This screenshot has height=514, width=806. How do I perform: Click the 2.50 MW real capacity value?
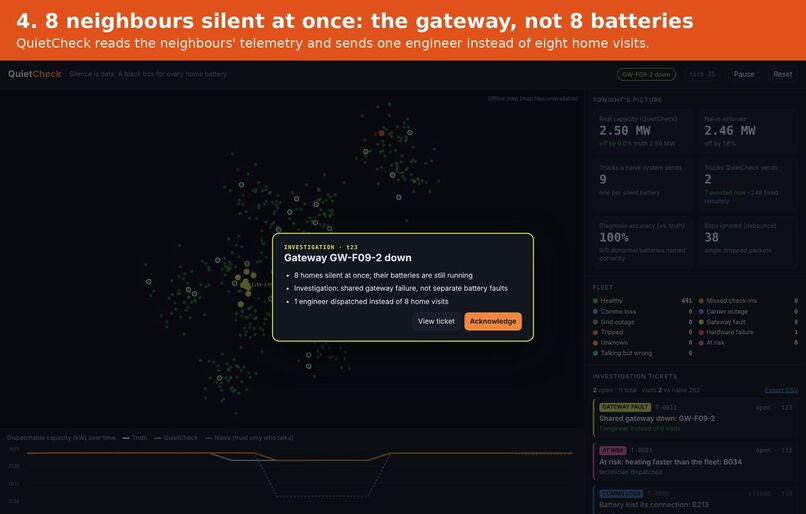tap(625, 131)
